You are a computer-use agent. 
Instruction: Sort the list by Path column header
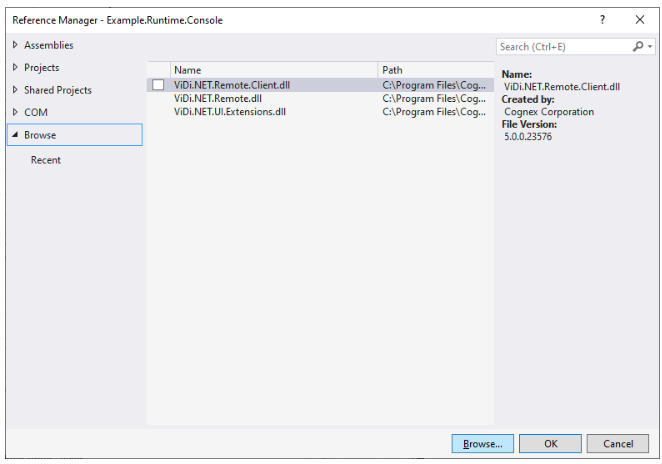coord(393,70)
